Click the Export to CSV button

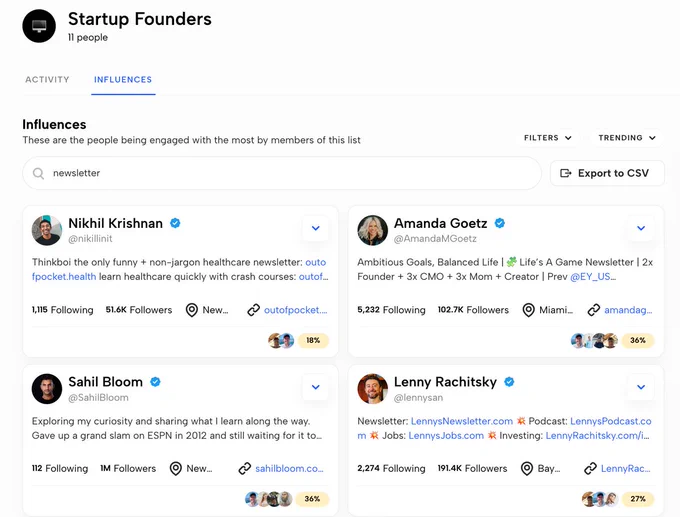607,173
